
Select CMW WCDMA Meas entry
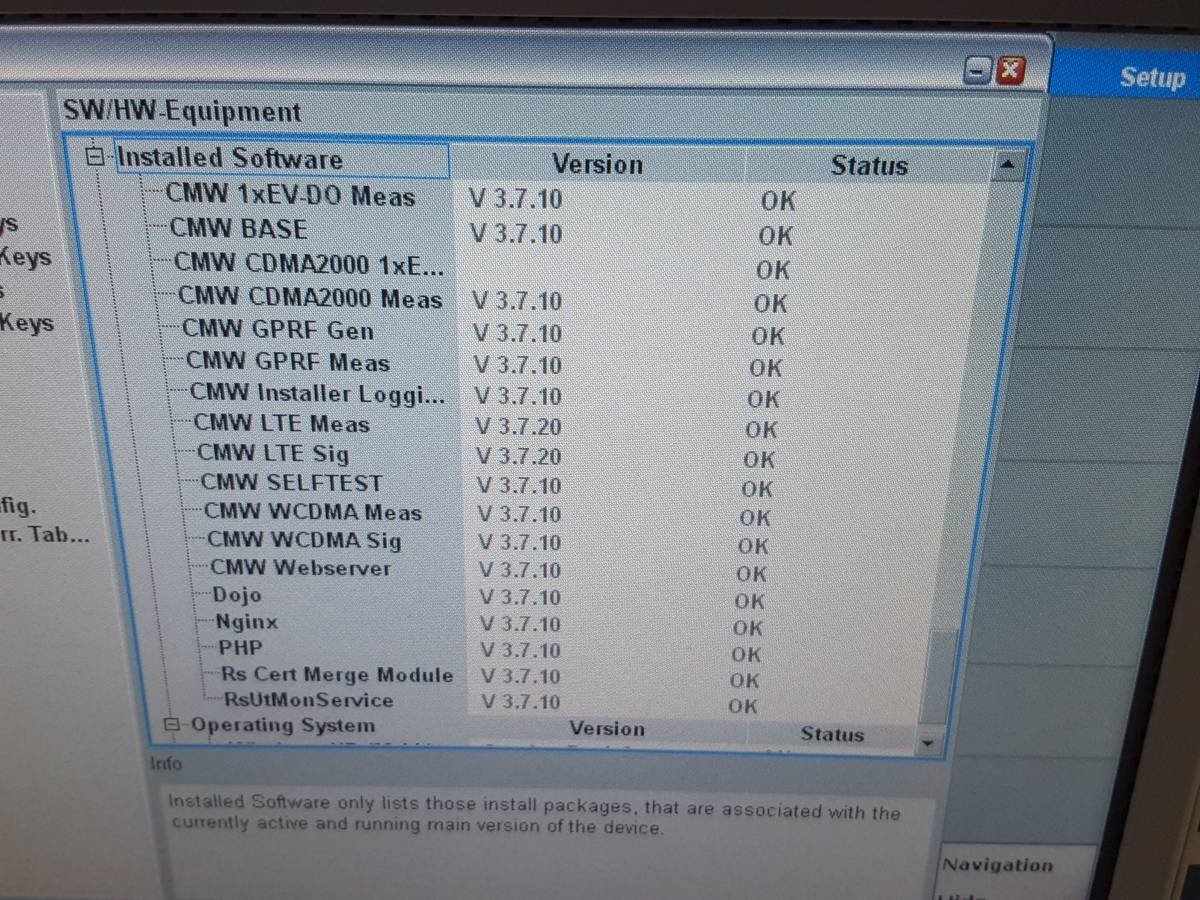pyautogui.click(x=313, y=512)
